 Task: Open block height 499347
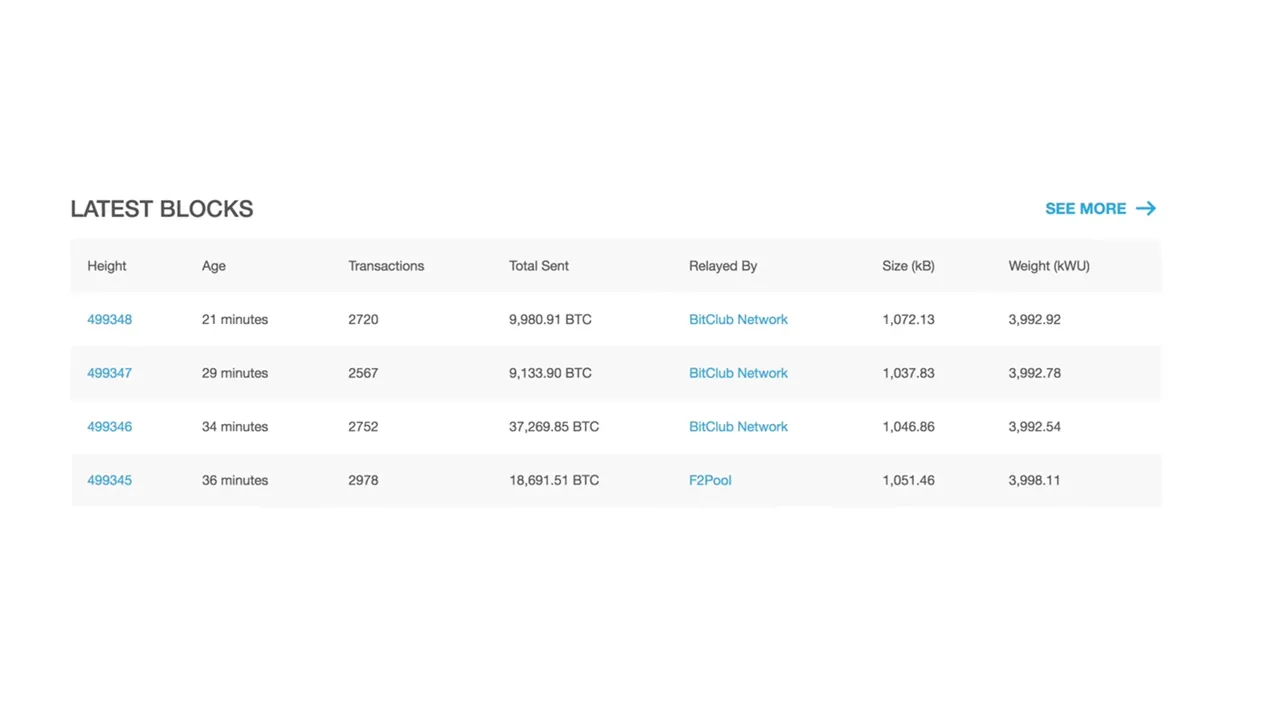109,373
